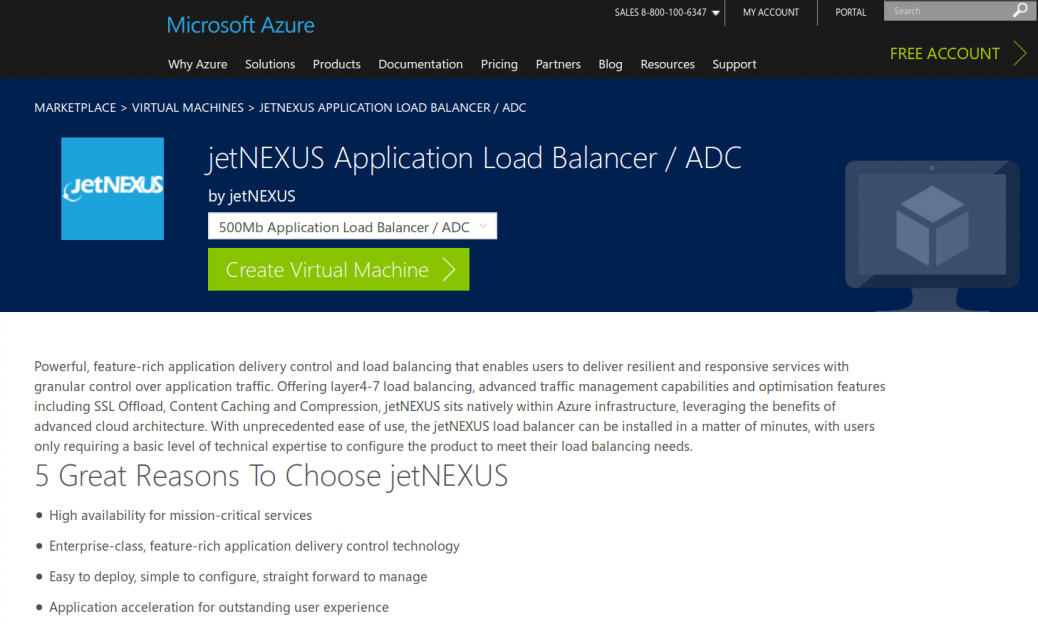Open the MARKETPLACE breadcrumb link
This screenshot has height=624, width=1038.
pos(75,107)
